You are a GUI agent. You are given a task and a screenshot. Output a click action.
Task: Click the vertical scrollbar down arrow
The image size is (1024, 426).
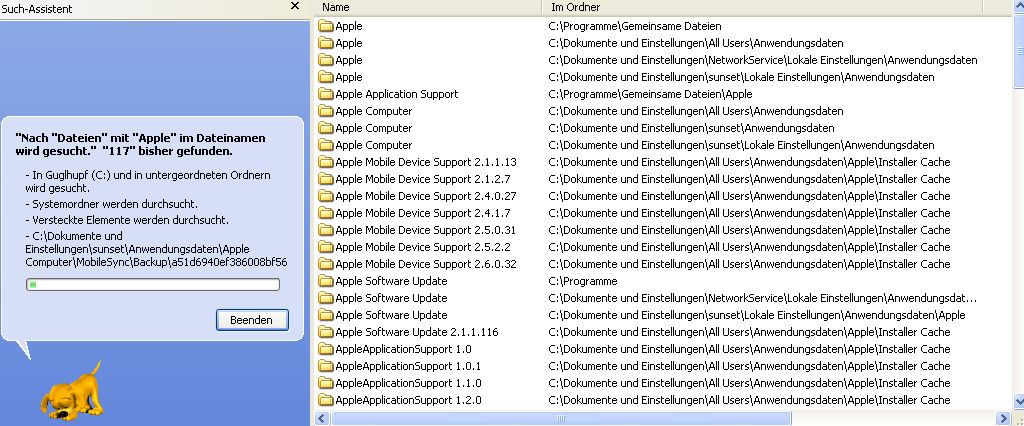point(1018,401)
